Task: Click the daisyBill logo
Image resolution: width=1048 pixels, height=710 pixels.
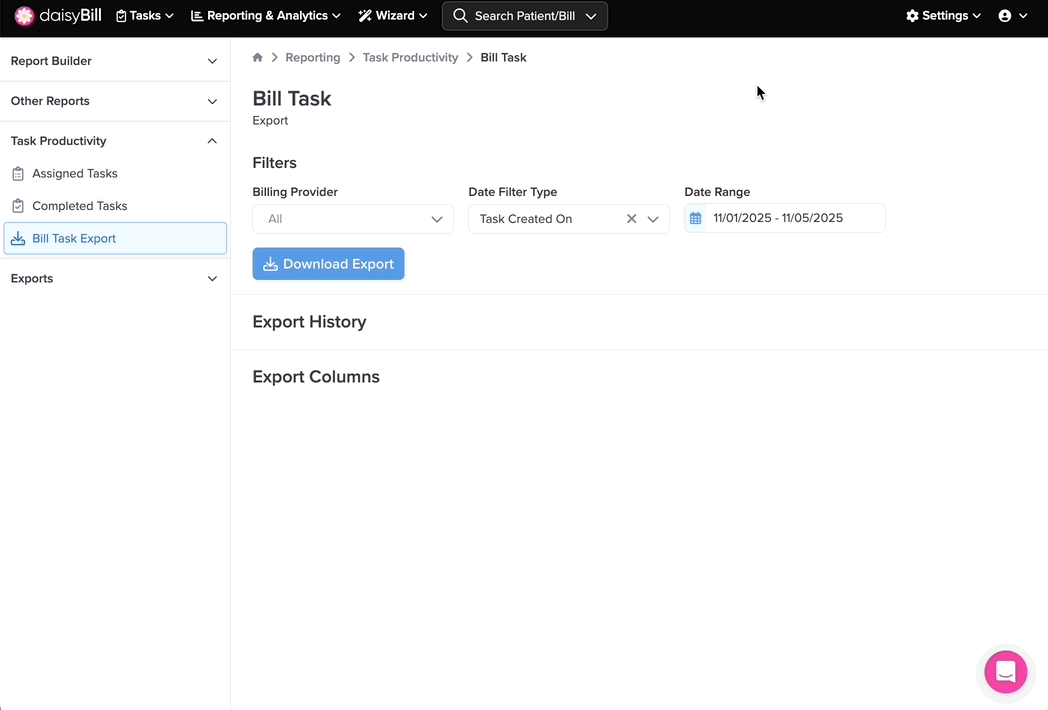Action: (57, 16)
